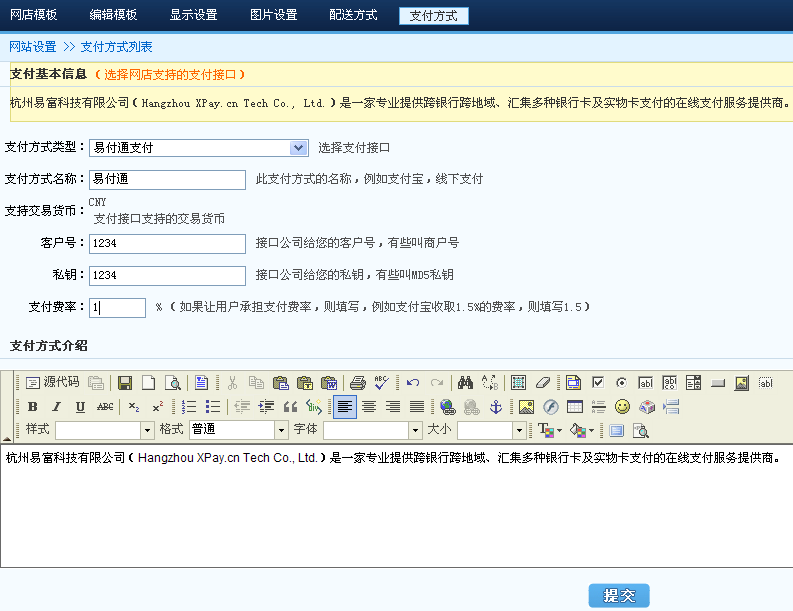Click the Print printer icon
793x611 pixels.
tap(358, 383)
